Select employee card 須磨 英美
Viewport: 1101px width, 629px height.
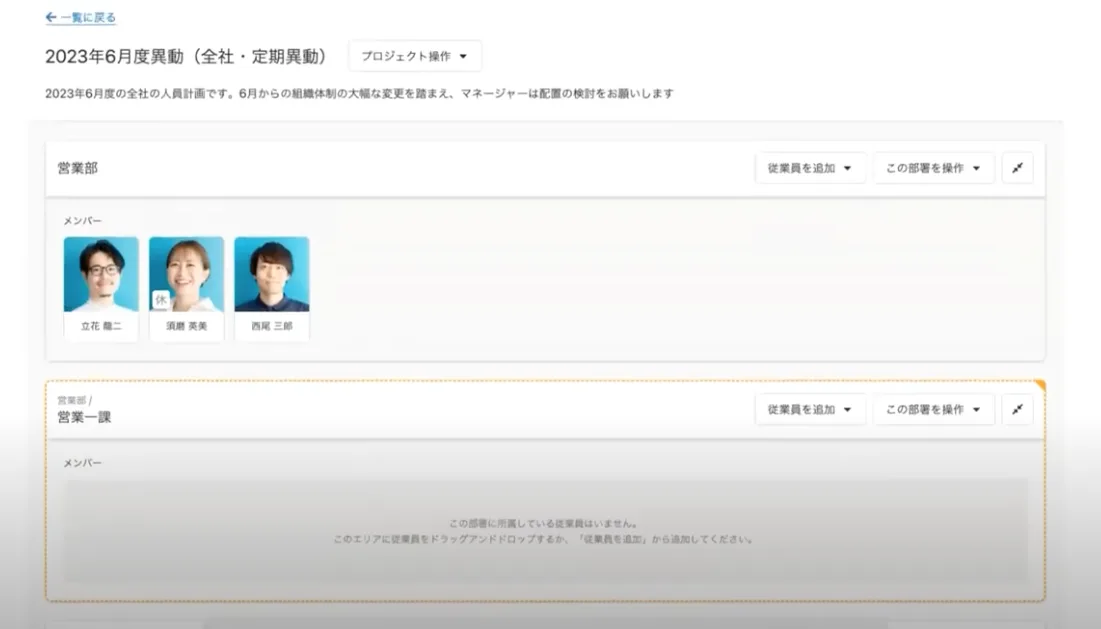[187, 289]
